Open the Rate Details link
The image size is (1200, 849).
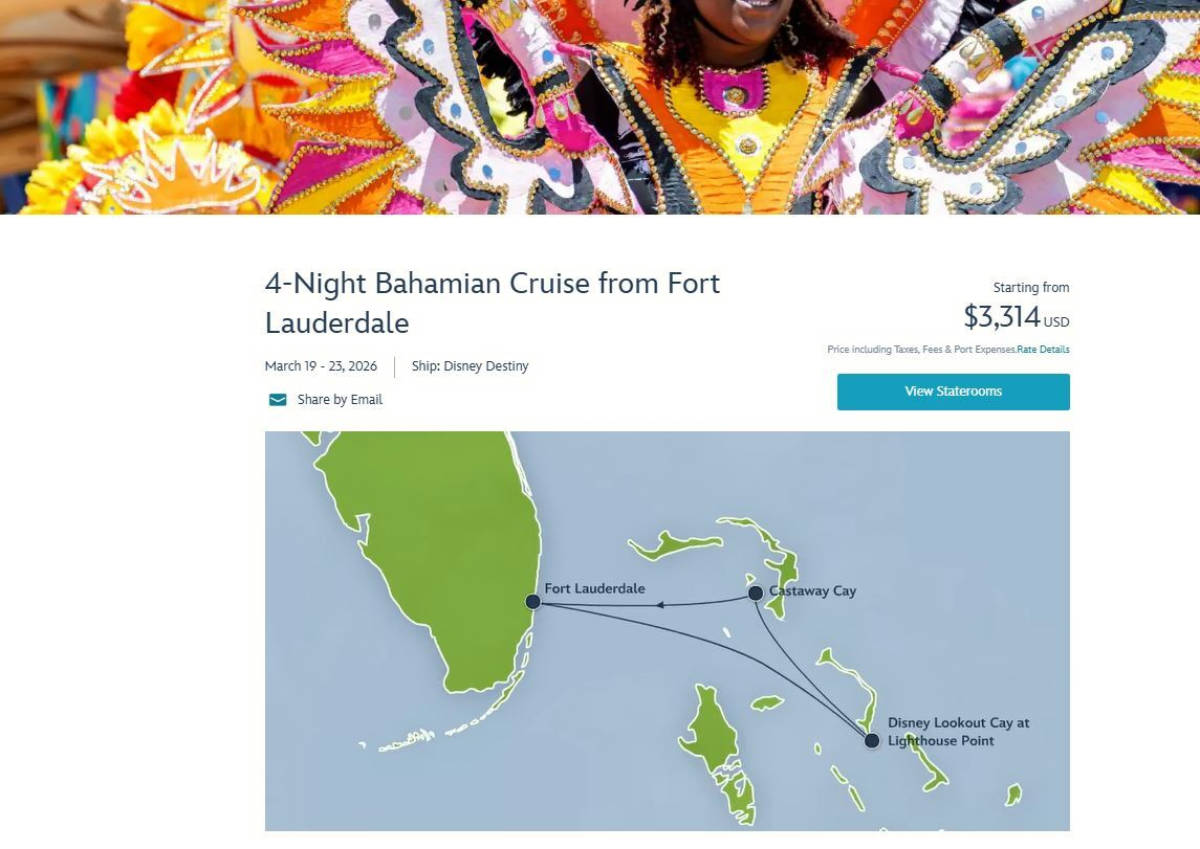click(1043, 350)
